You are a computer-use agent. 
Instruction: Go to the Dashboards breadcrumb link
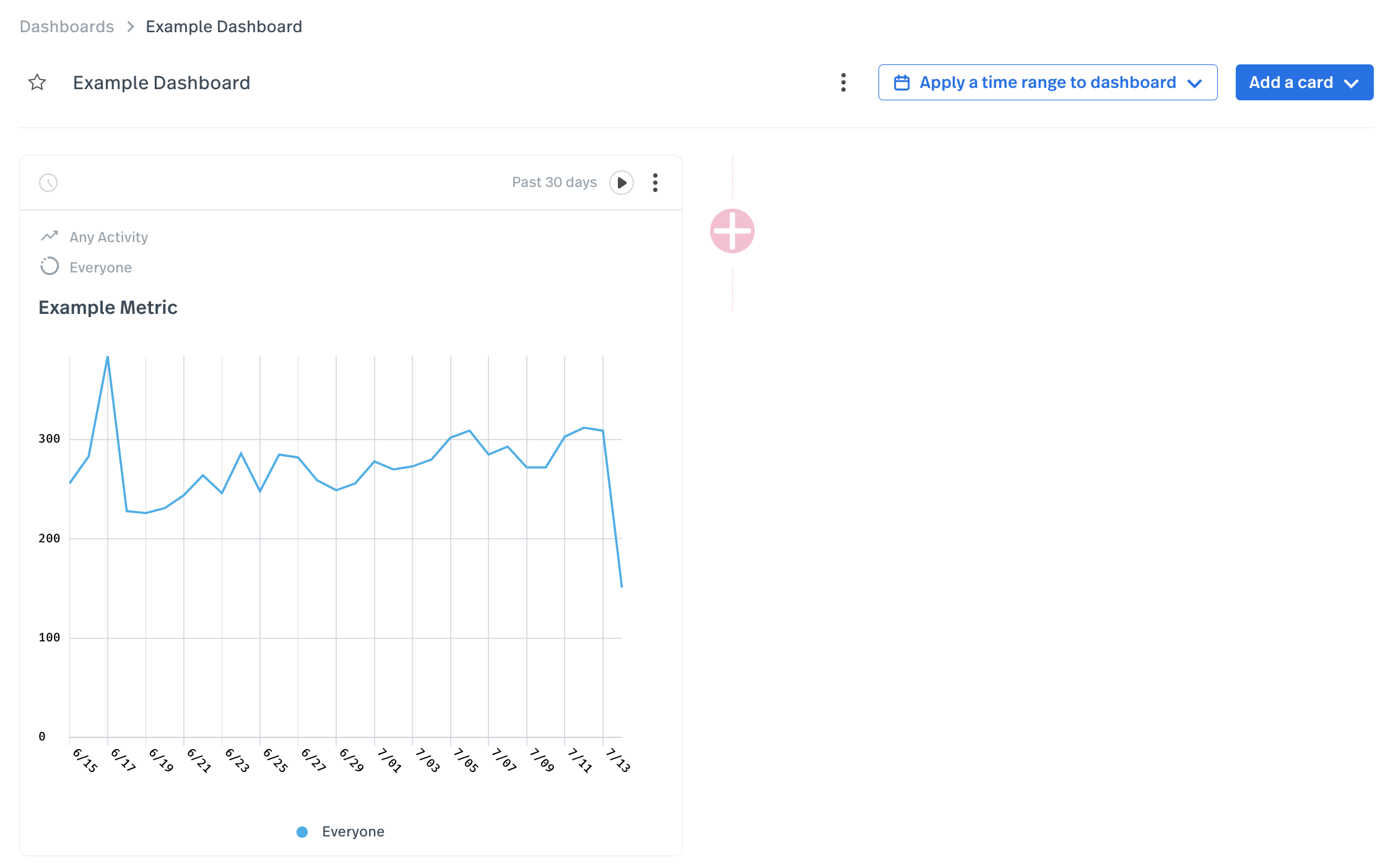(x=67, y=27)
